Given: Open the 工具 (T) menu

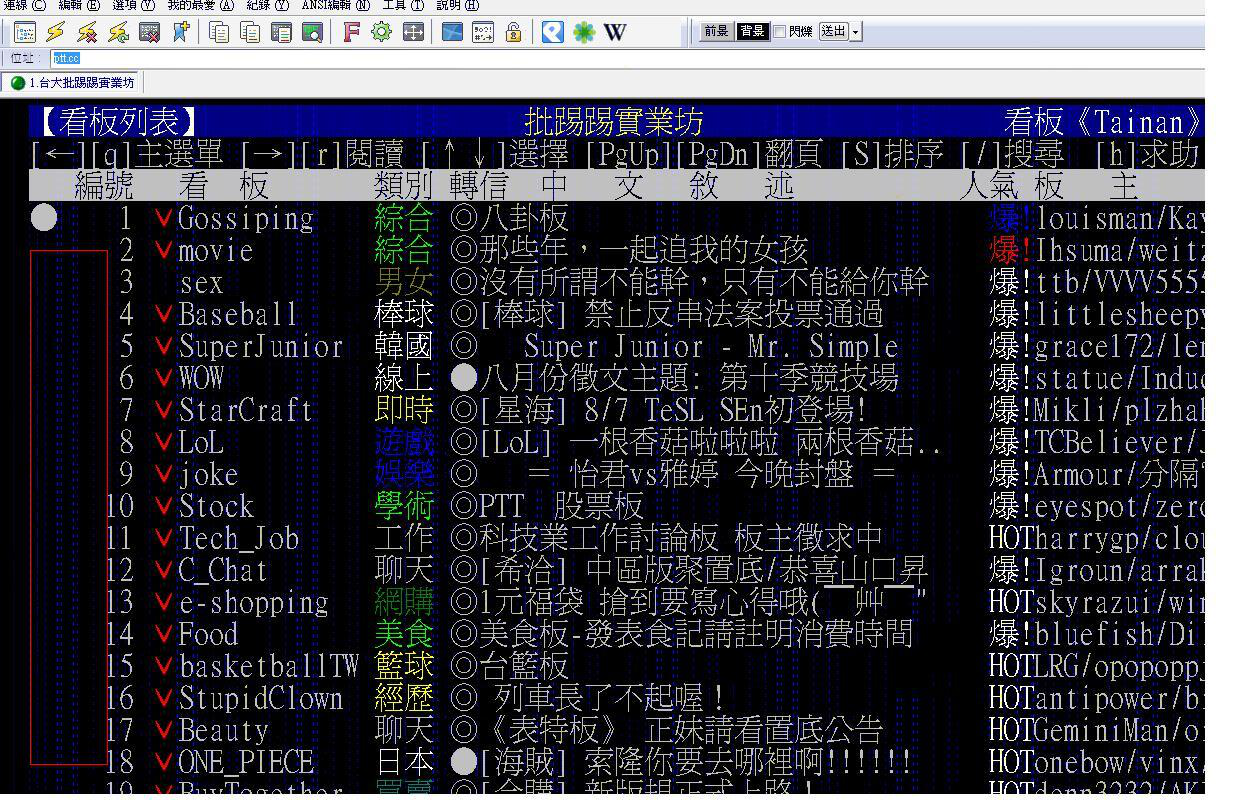Looking at the screenshot, I should [403, 5].
